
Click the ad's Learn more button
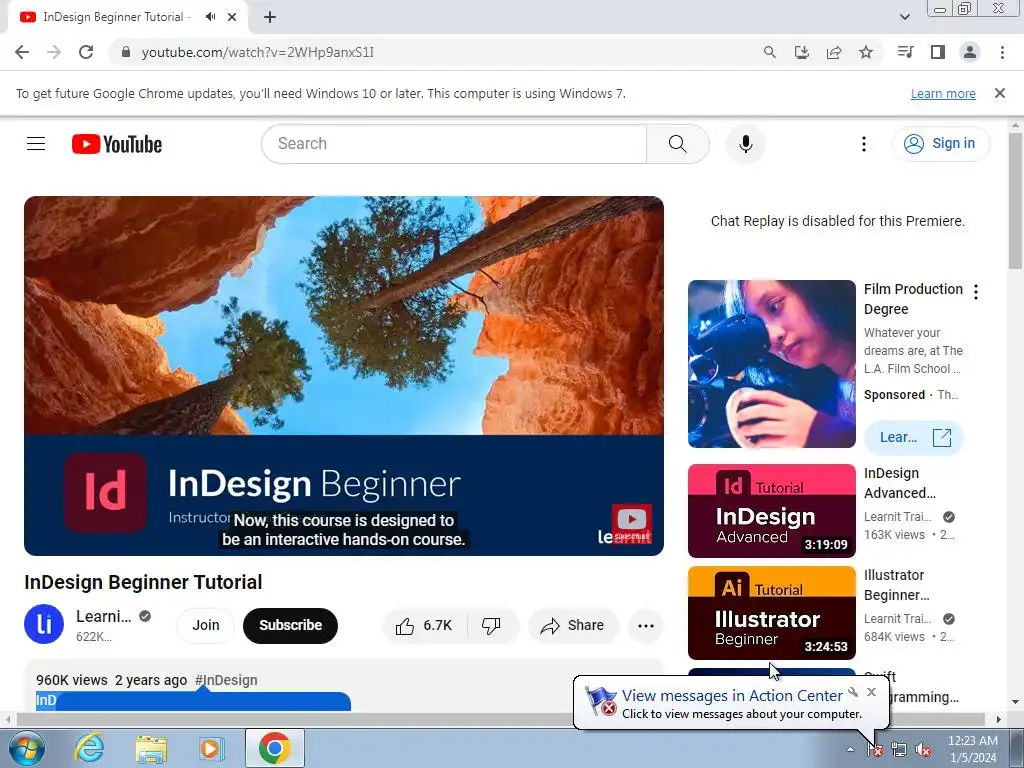[x=914, y=438]
